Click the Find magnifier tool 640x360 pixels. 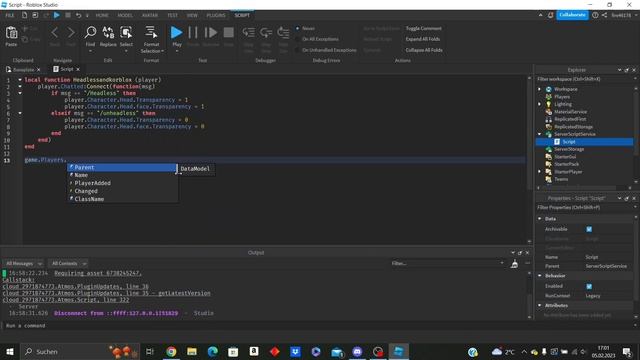tap(90, 33)
